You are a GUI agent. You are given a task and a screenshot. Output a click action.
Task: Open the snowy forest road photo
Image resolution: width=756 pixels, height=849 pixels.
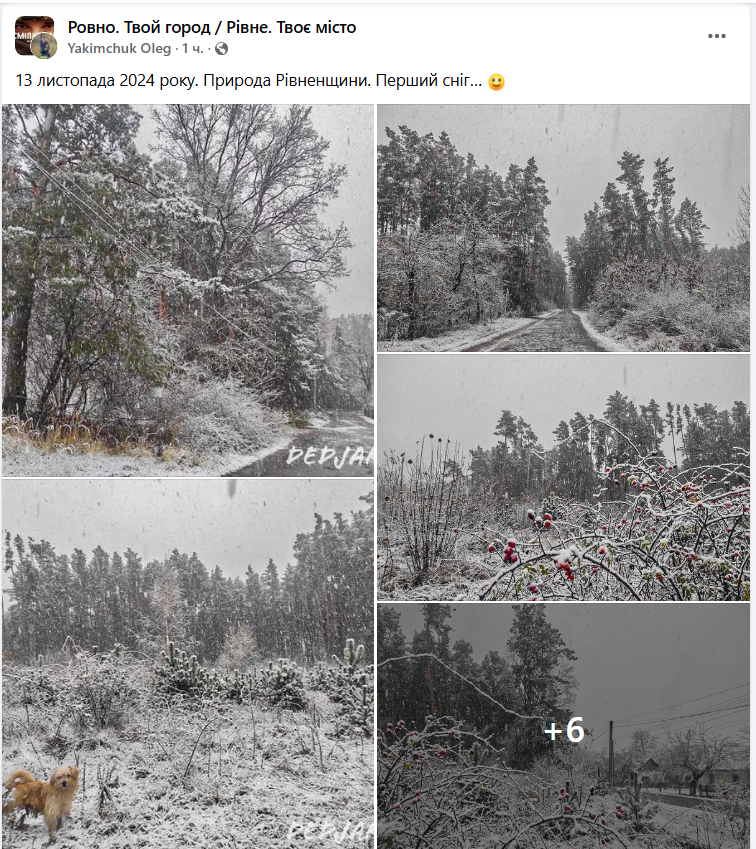pos(563,228)
